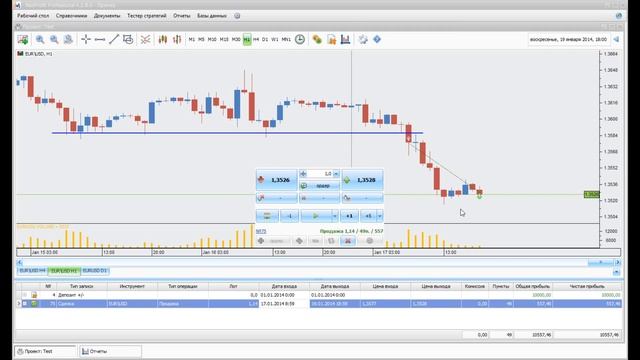
Task: Open the Отчеты menu
Action: tap(182, 16)
